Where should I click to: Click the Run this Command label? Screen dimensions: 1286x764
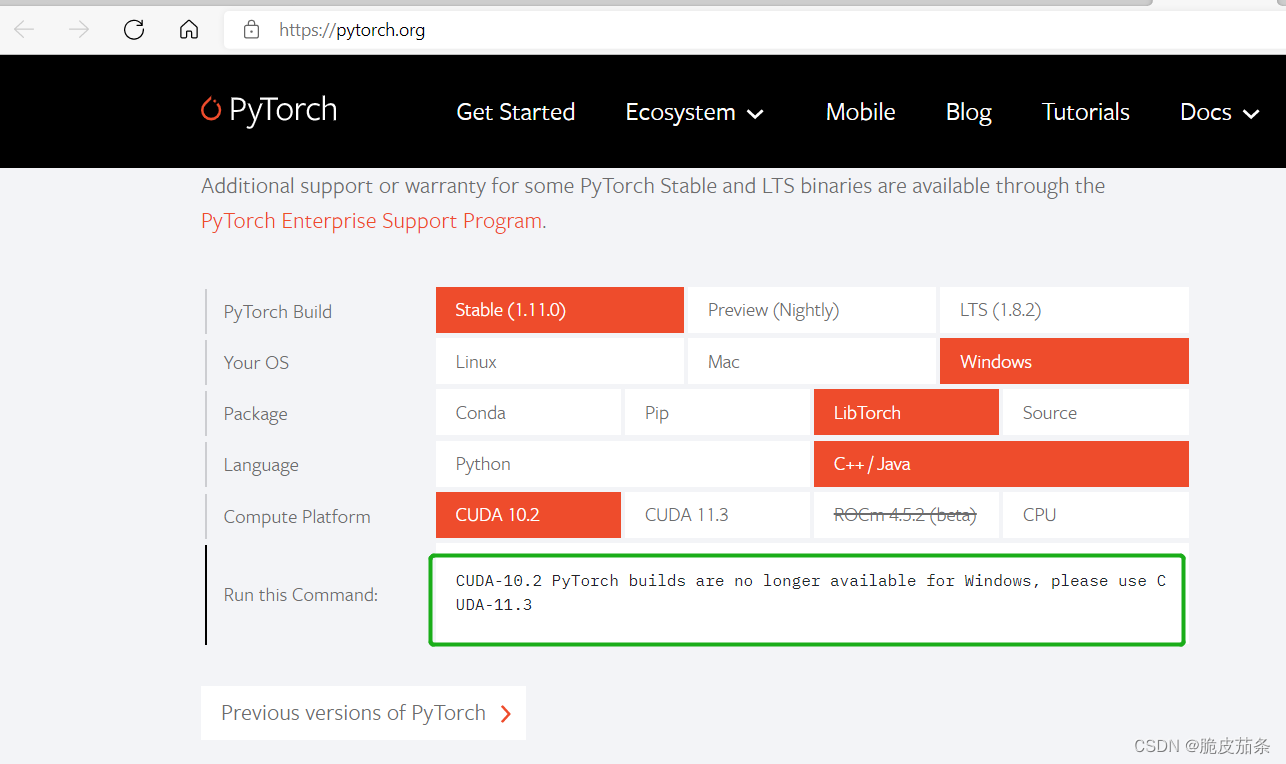pyautogui.click(x=301, y=595)
